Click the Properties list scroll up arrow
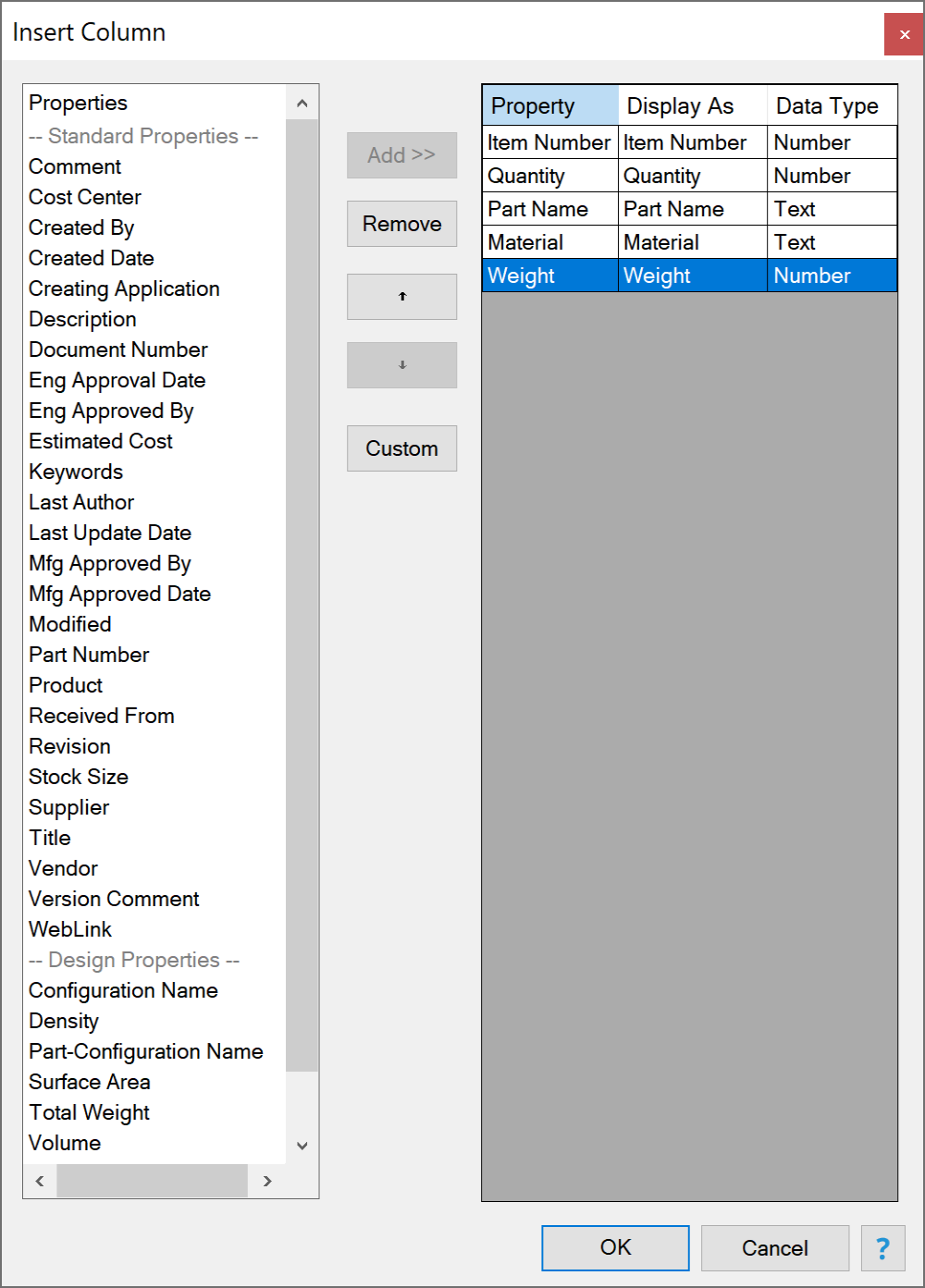 click(302, 104)
